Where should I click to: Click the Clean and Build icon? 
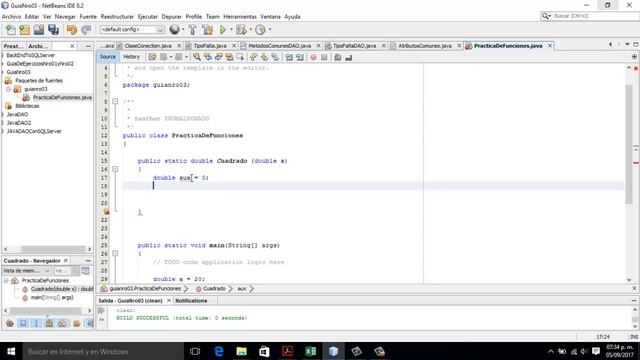(207, 30)
